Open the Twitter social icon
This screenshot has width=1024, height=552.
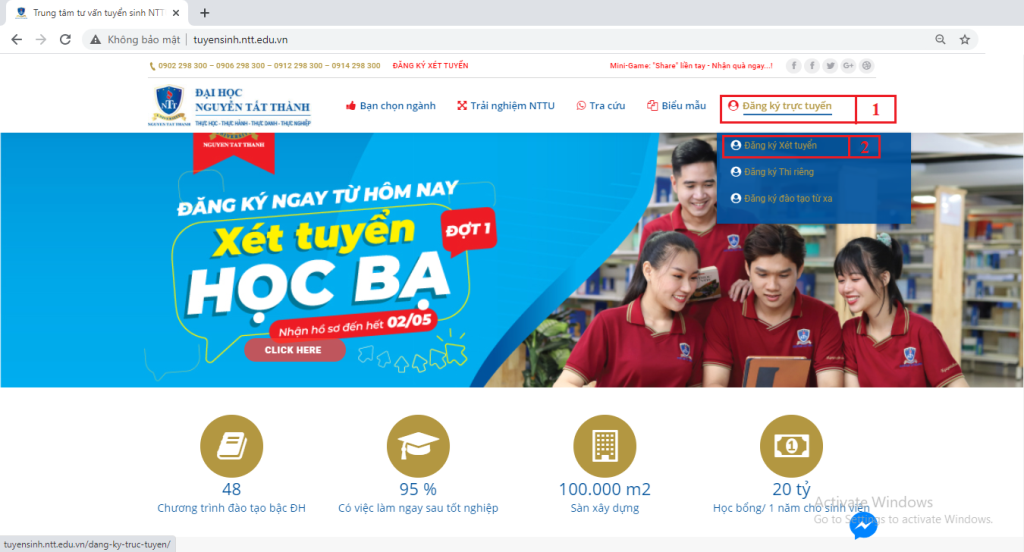click(830, 66)
